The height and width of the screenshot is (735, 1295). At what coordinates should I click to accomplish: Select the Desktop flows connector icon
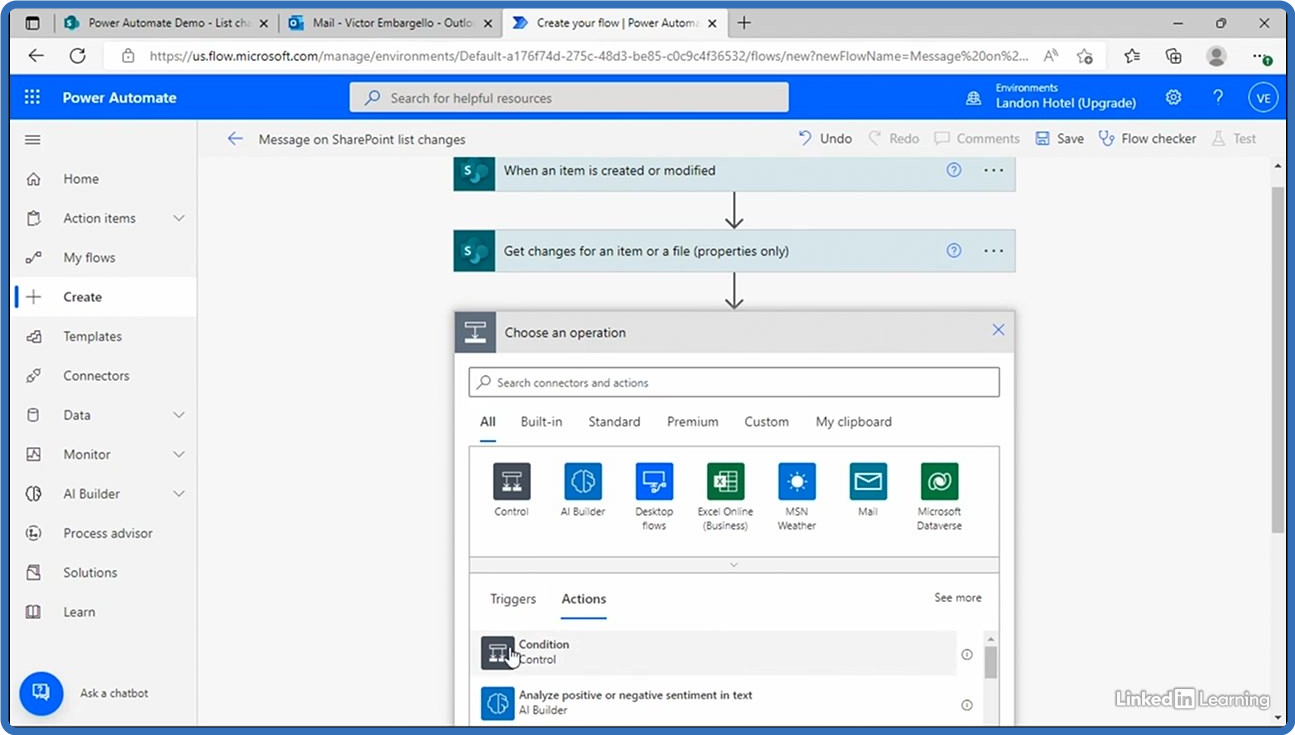654,481
